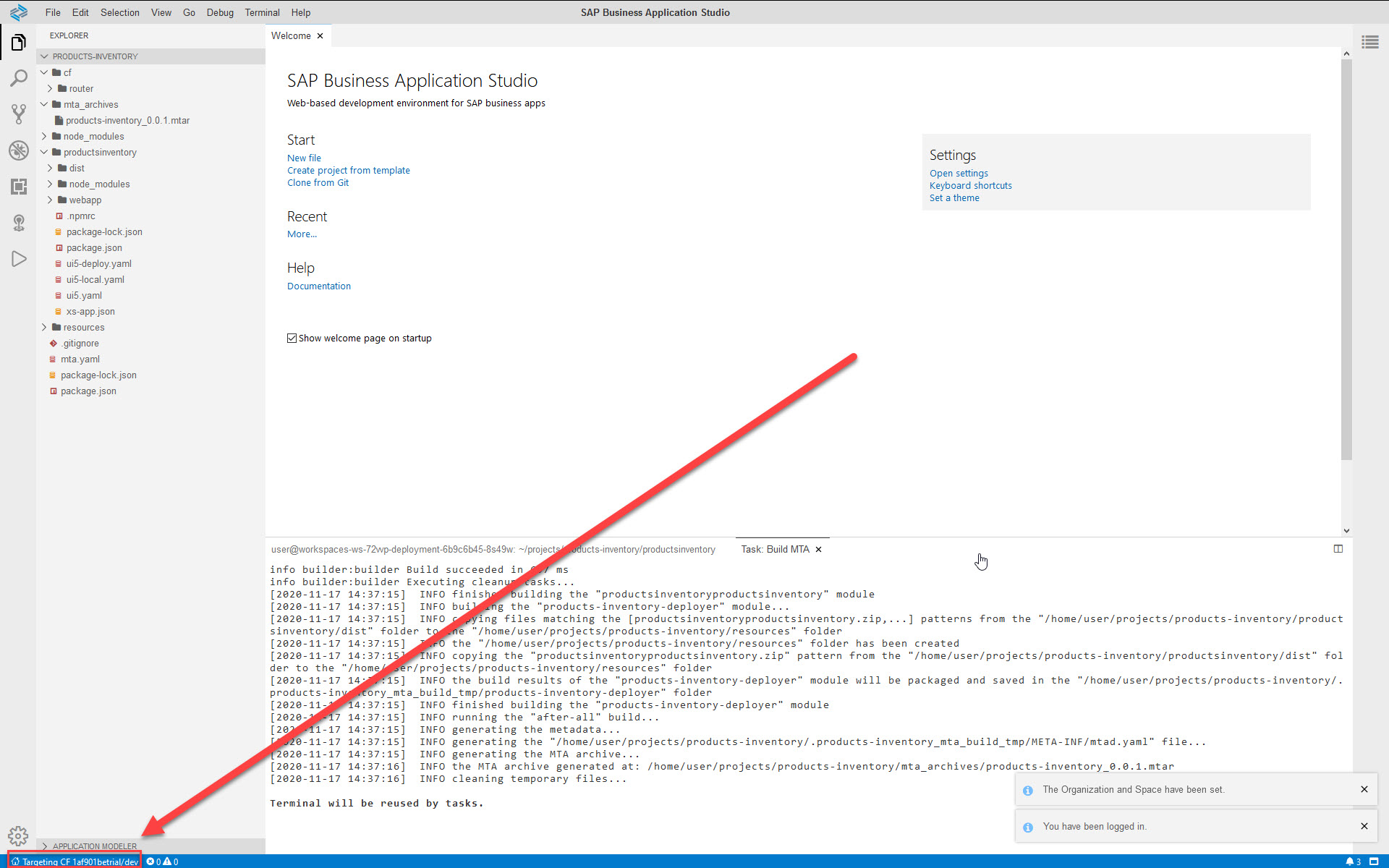This screenshot has width=1389, height=868.
Task: Open the deployment rocket-like icon in activity bar
Action: point(19,223)
